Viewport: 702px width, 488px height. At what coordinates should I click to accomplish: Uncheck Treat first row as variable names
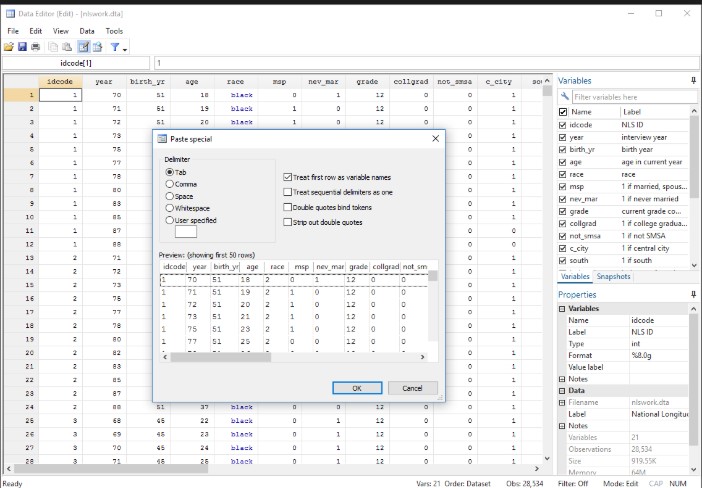(287, 177)
